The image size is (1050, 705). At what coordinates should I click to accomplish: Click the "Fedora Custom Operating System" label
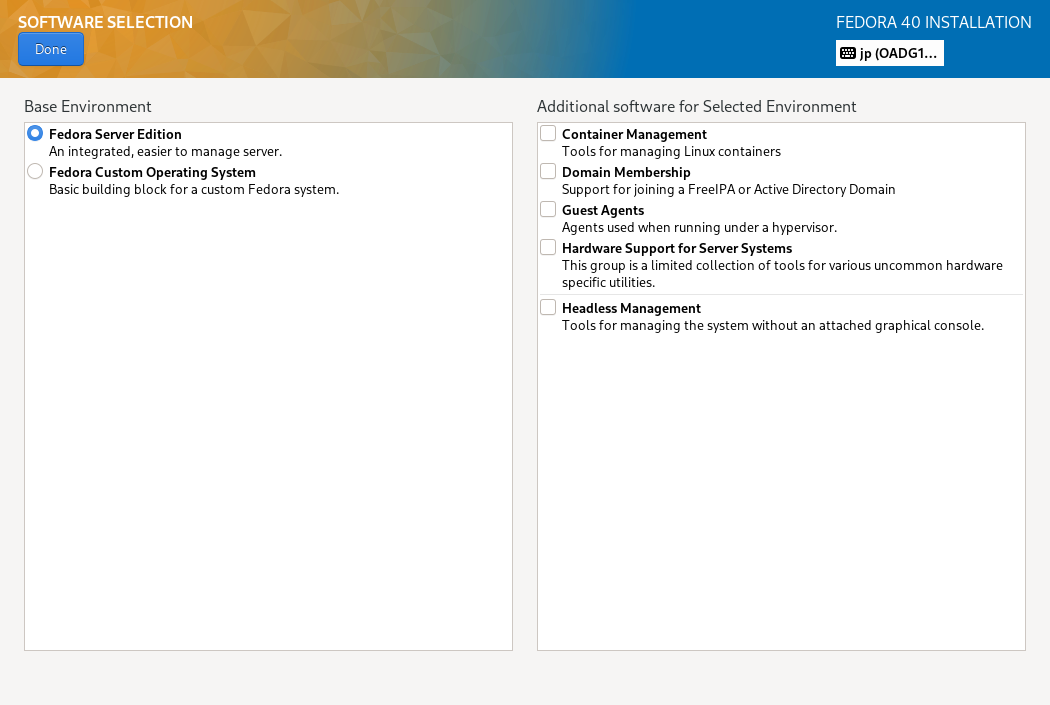coord(152,172)
